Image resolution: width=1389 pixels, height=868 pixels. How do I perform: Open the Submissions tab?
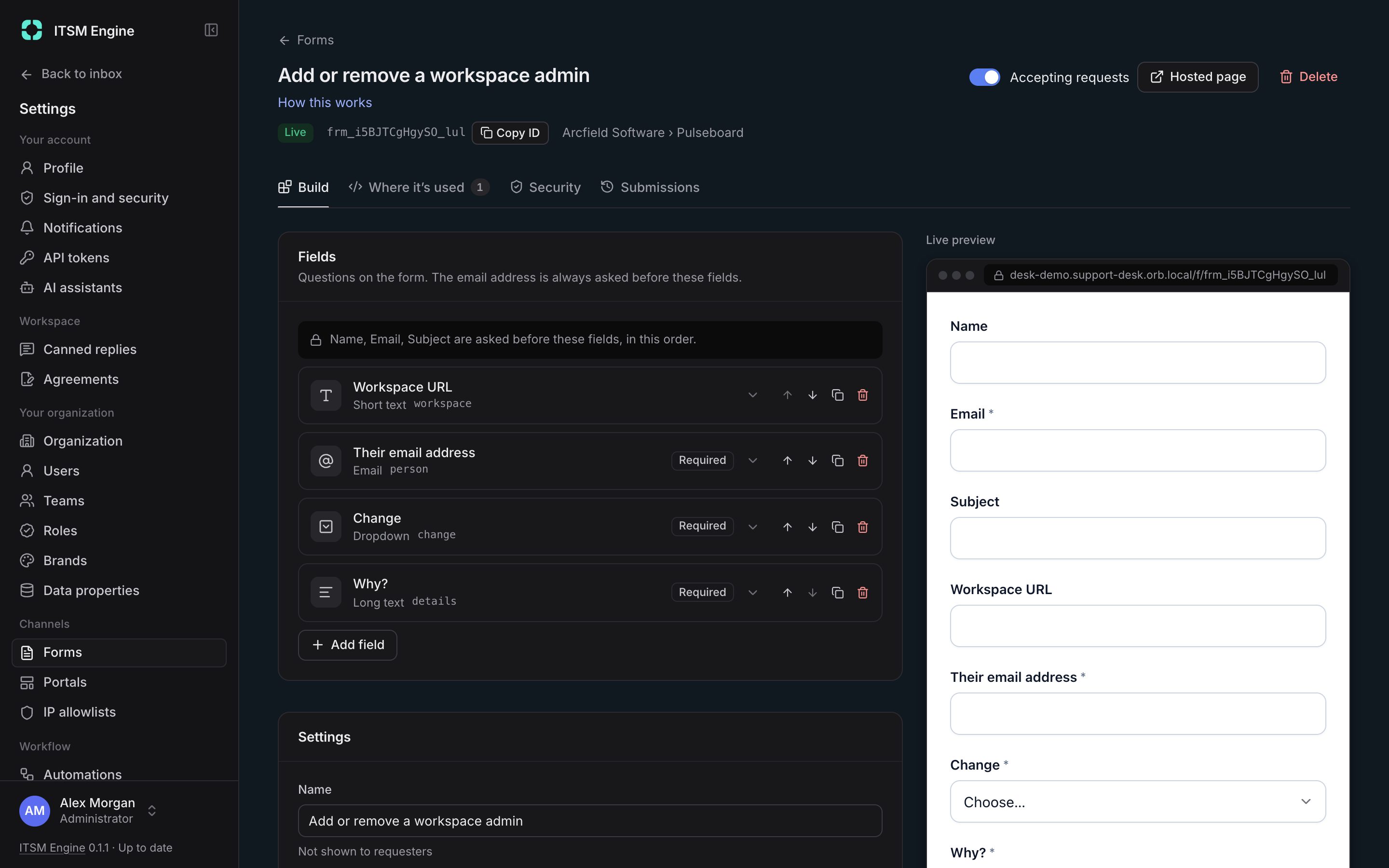[650, 187]
